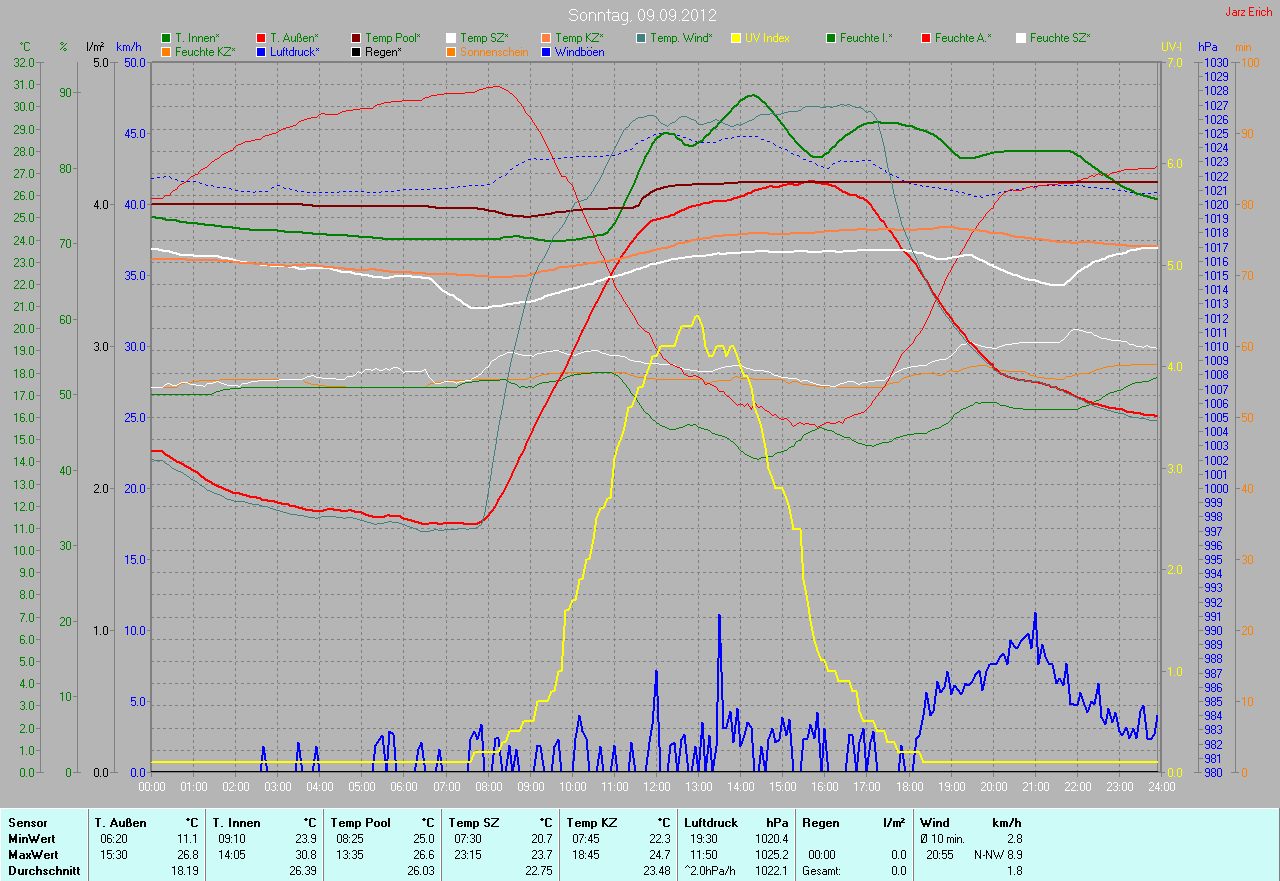
Task: Click the date title Sonntag, 09.09.2012
Action: point(639,15)
